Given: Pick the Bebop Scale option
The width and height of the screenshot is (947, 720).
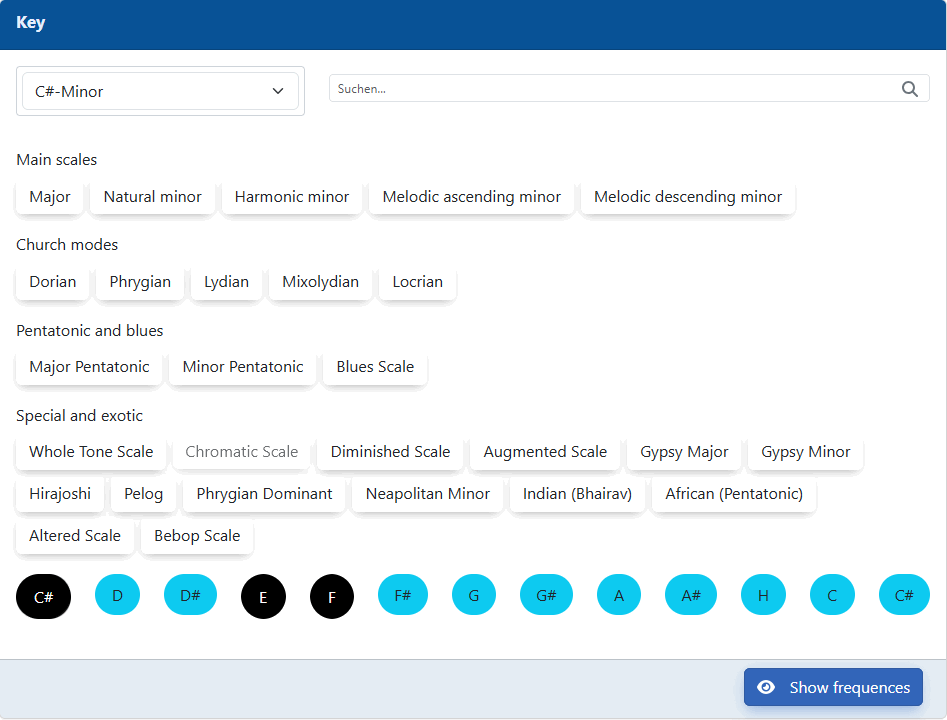Looking at the screenshot, I should pyautogui.click(x=197, y=536).
